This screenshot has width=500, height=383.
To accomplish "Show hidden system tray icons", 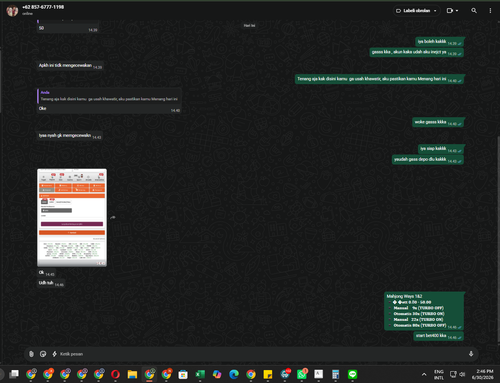I will [424, 374].
